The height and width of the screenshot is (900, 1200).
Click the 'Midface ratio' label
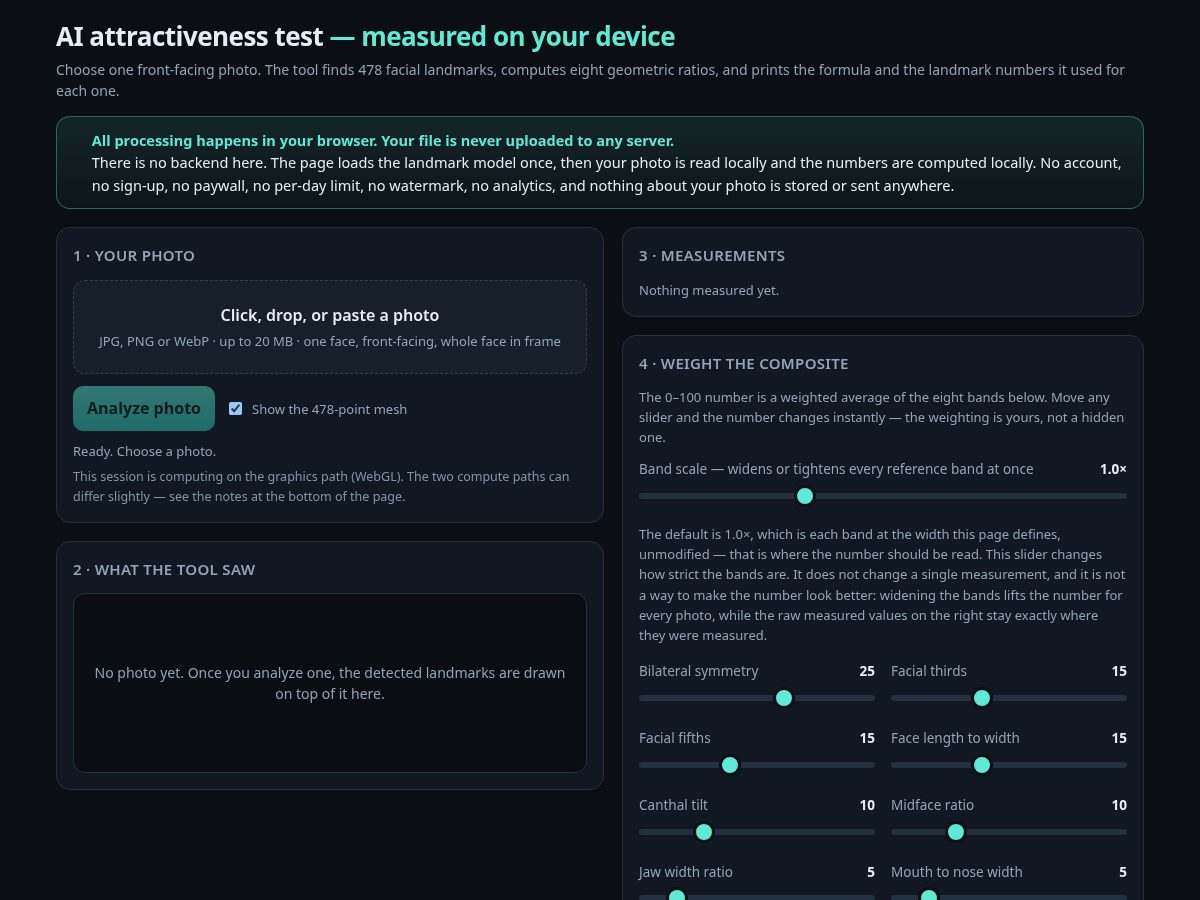pos(932,805)
